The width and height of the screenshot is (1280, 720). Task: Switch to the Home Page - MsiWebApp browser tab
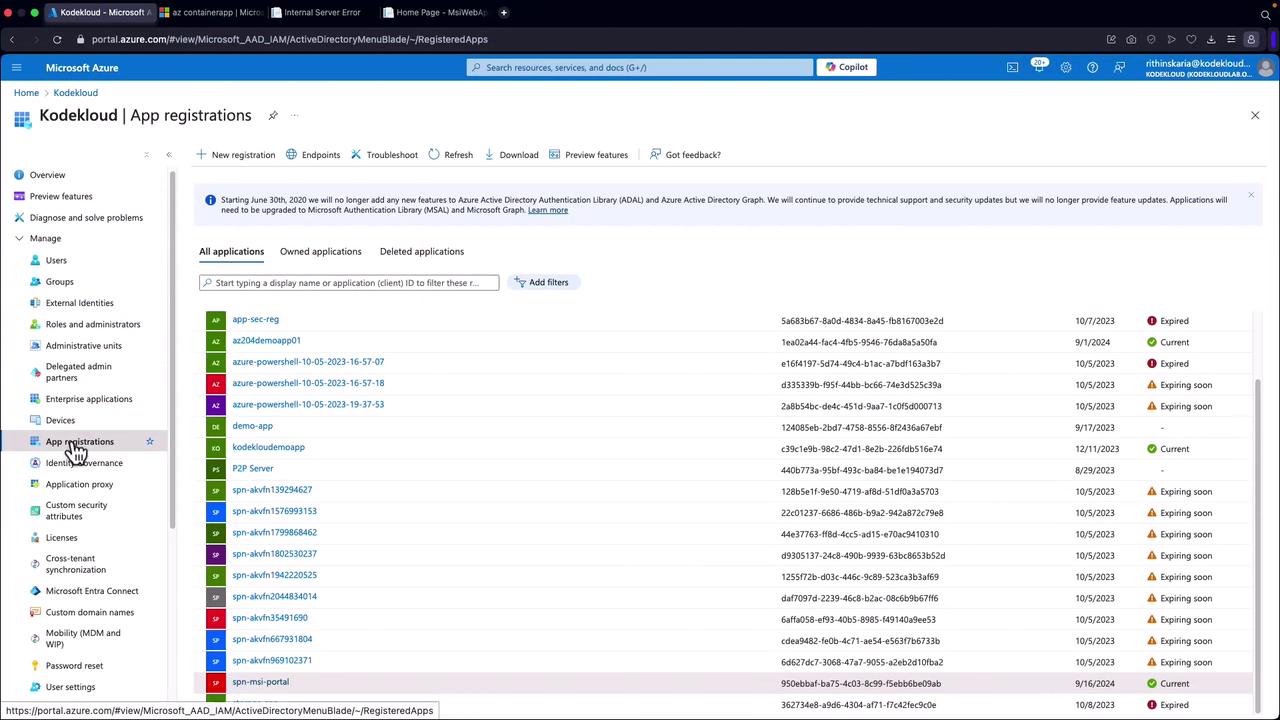[x=434, y=12]
